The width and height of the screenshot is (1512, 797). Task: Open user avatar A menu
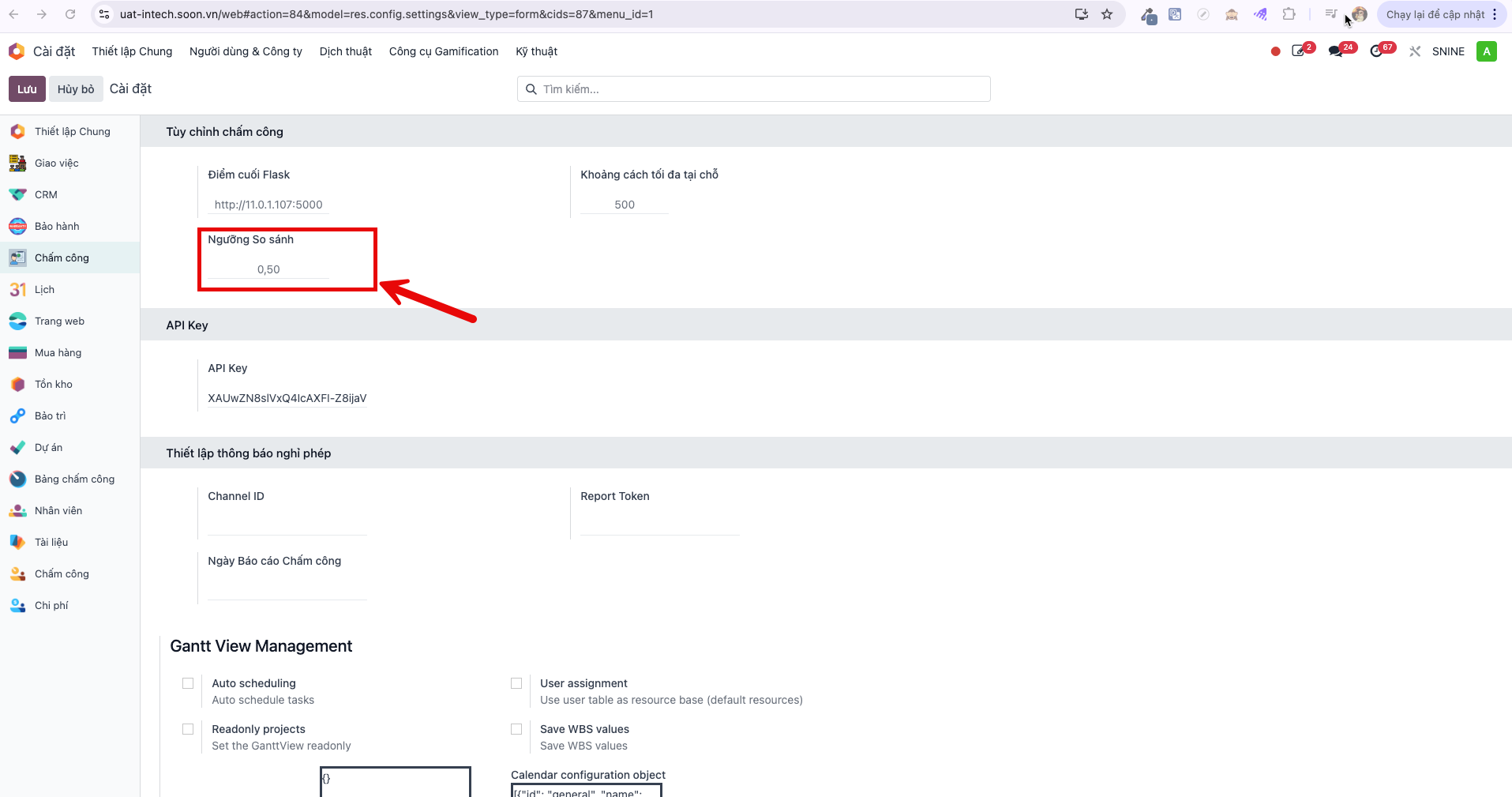[1487, 51]
